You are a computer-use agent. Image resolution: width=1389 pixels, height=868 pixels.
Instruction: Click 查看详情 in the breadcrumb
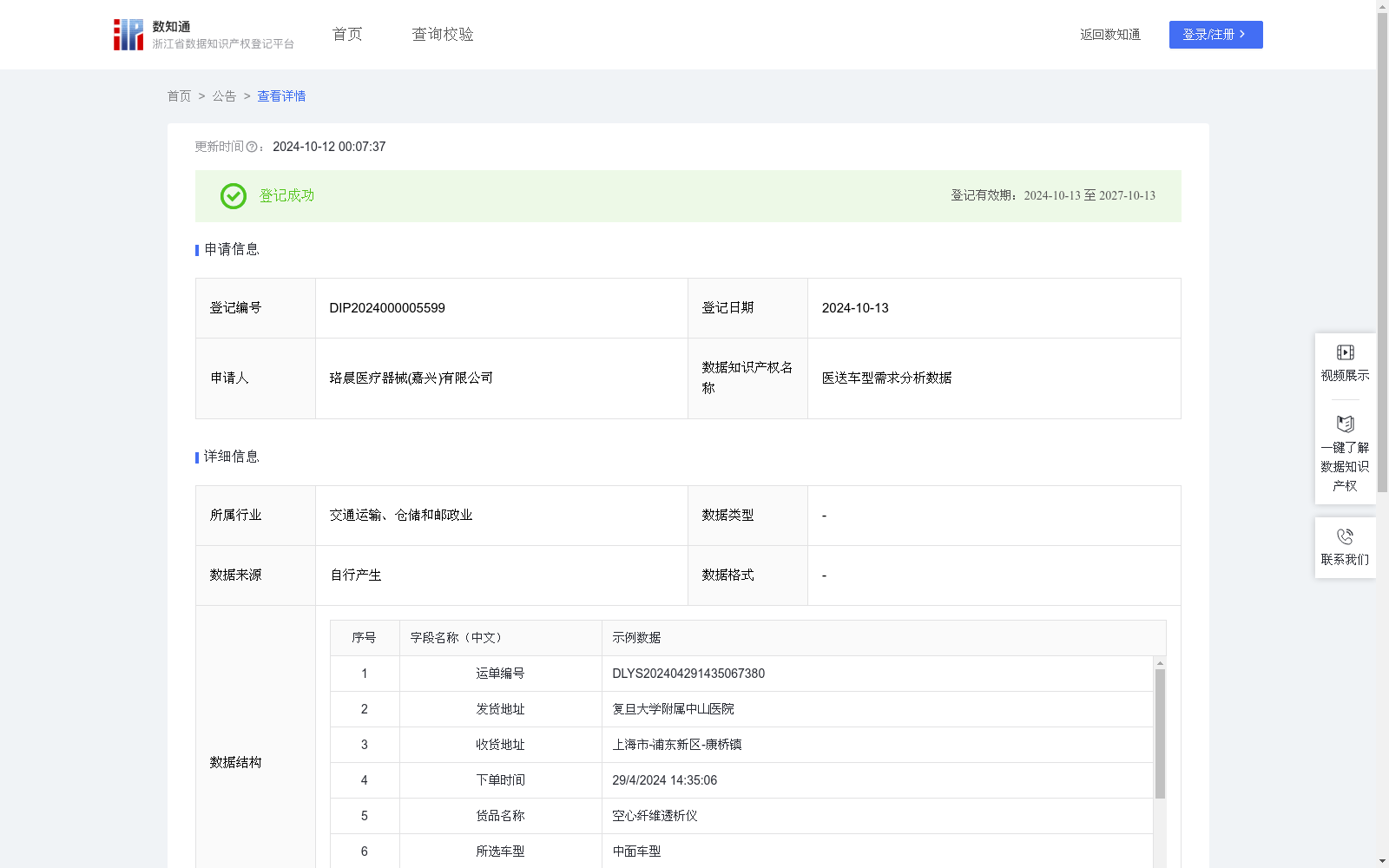coord(281,96)
